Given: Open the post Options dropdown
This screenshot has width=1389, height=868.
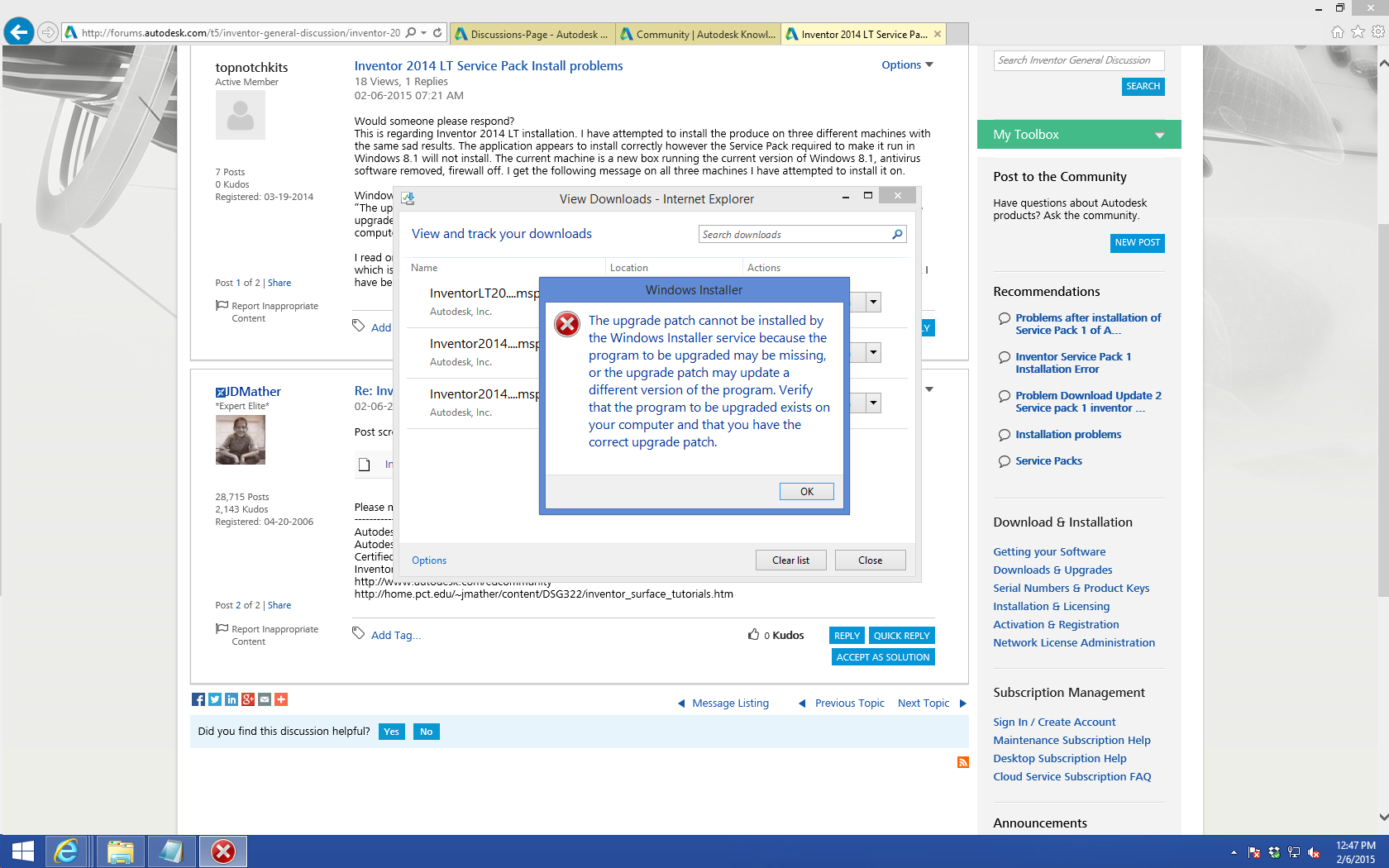Looking at the screenshot, I should point(907,64).
